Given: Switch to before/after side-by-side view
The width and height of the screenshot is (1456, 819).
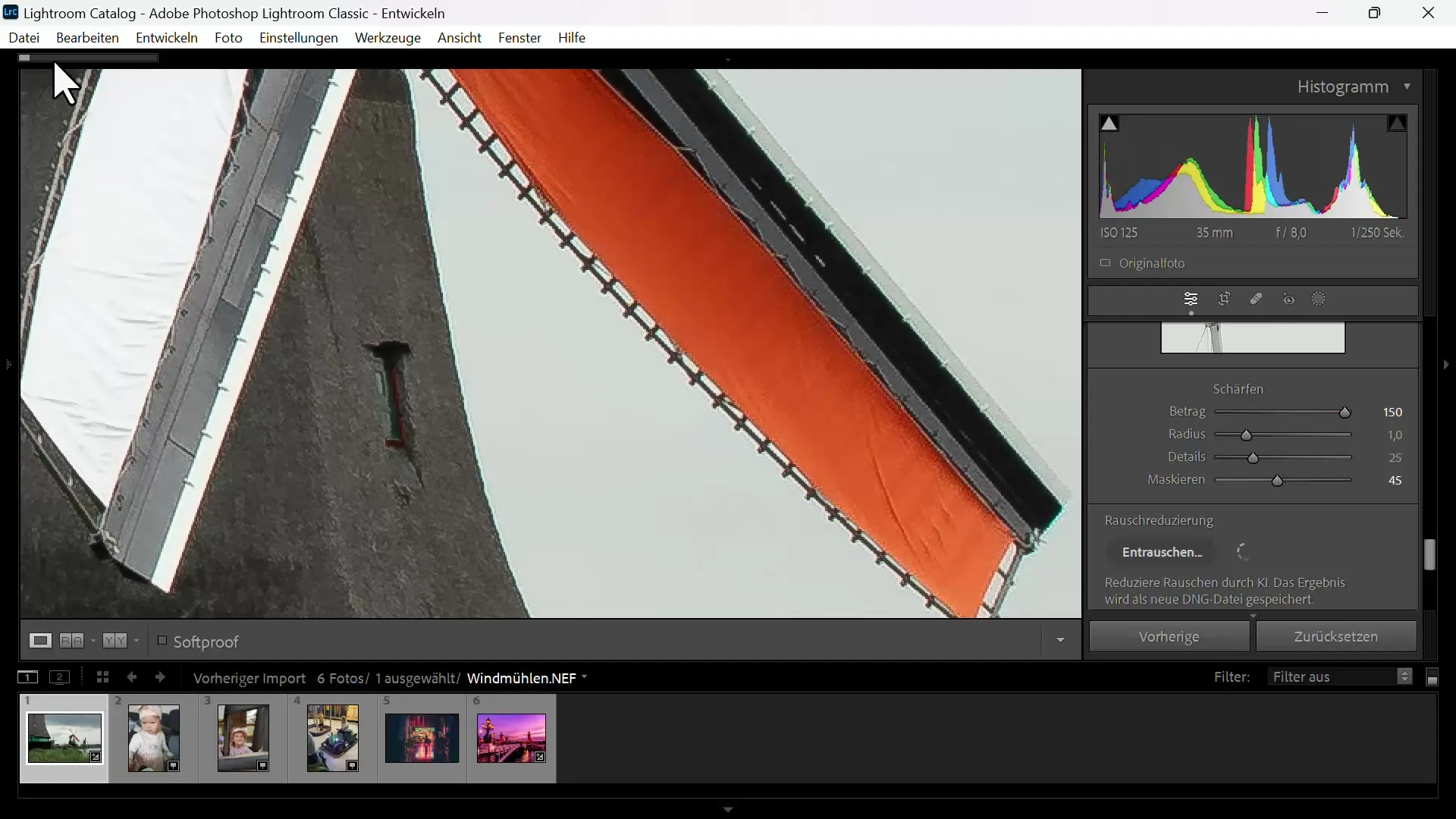Looking at the screenshot, I should point(72,641).
